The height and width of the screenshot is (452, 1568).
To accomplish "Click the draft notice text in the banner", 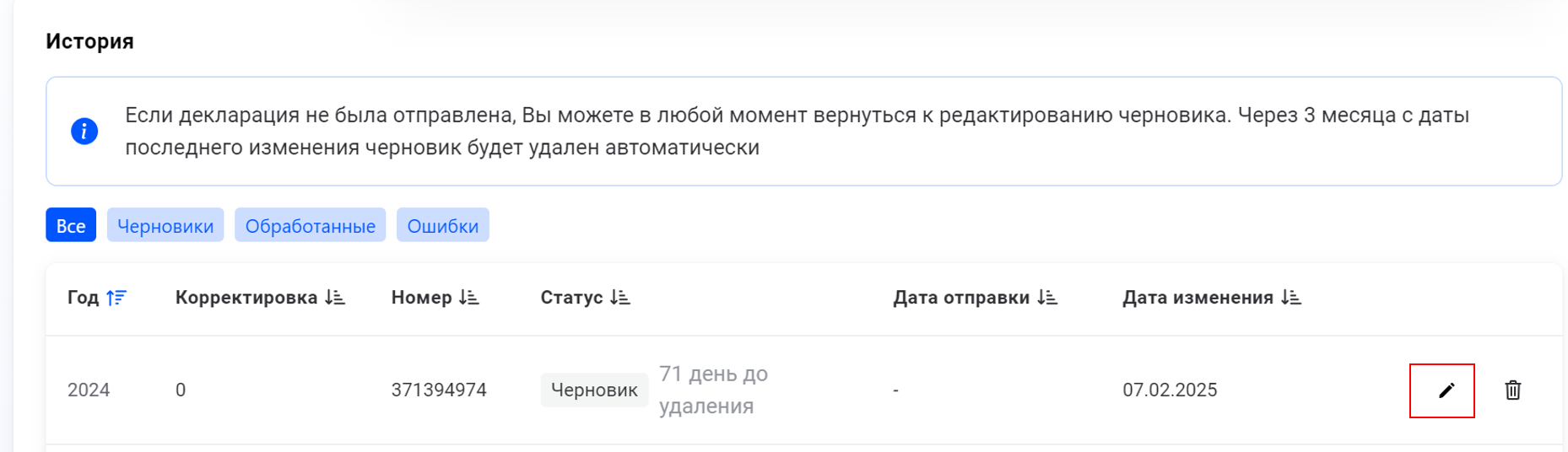I will coord(797,132).
